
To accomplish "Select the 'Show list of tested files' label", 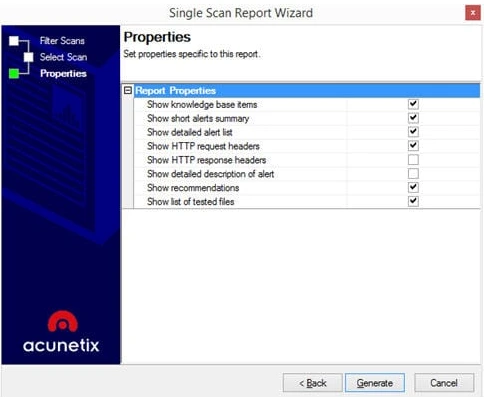I will [191, 202].
